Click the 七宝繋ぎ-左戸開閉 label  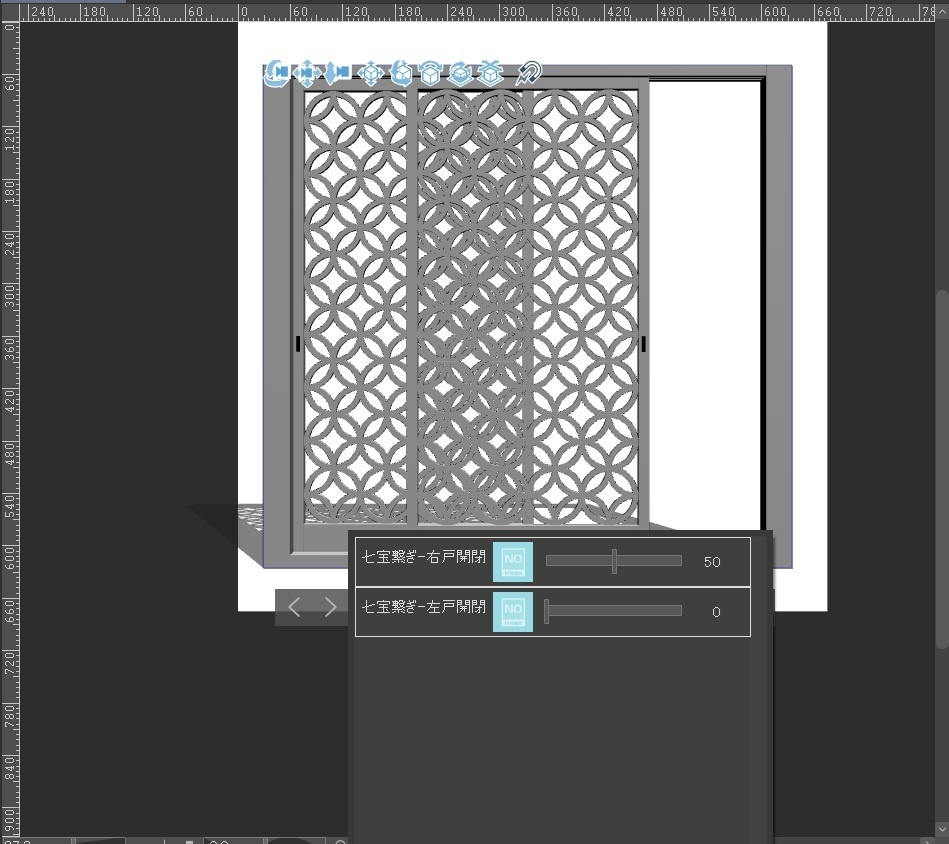click(424, 606)
